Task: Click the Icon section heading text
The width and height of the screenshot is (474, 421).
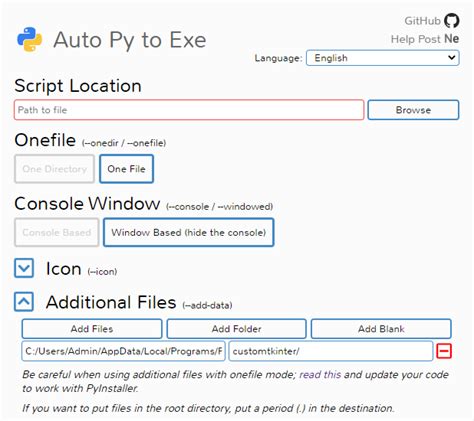Action: coord(63,269)
